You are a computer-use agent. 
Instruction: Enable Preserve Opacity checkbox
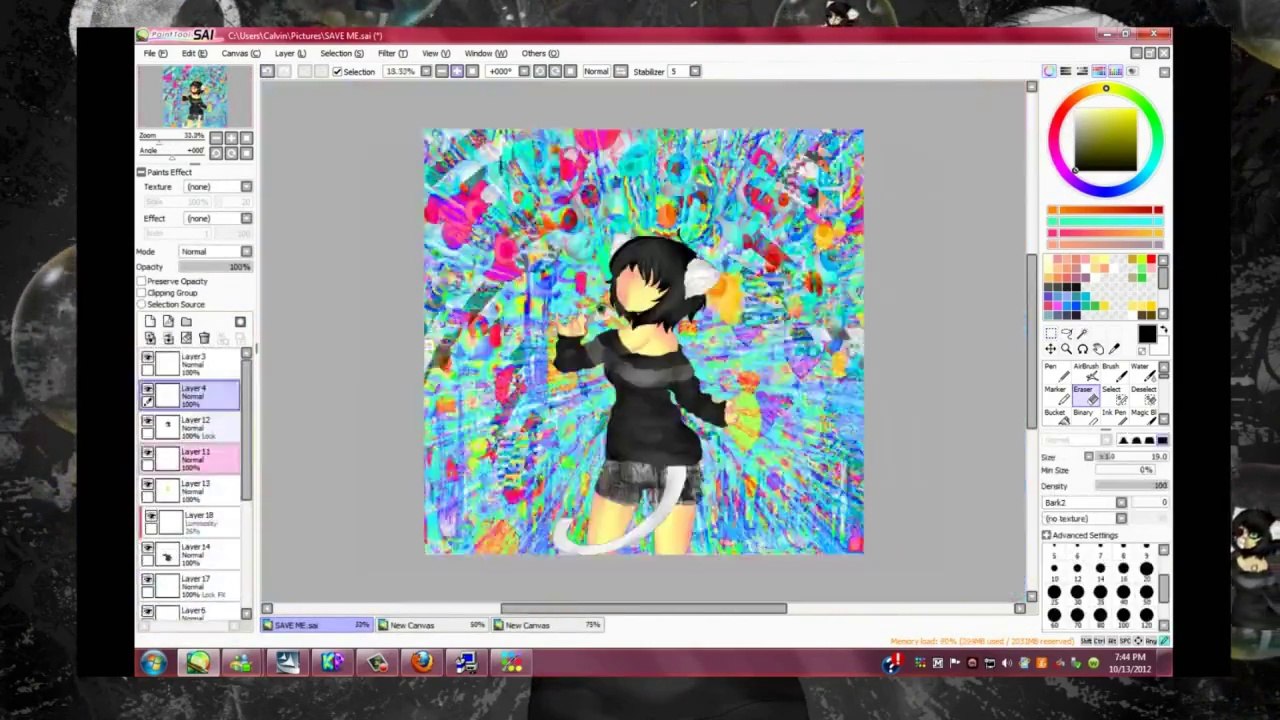tap(142, 282)
